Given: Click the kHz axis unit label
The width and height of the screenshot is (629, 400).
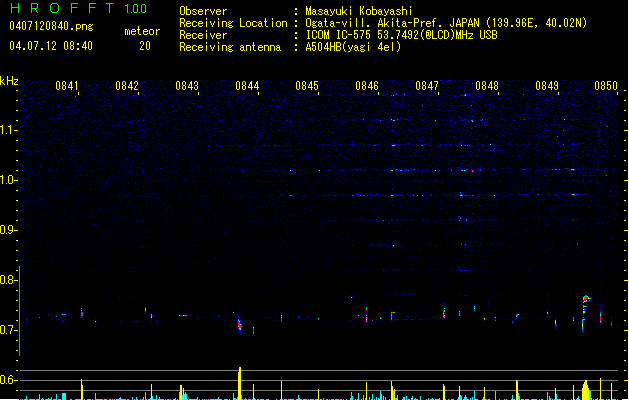Looking at the screenshot, I should click(x=9, y=81).
